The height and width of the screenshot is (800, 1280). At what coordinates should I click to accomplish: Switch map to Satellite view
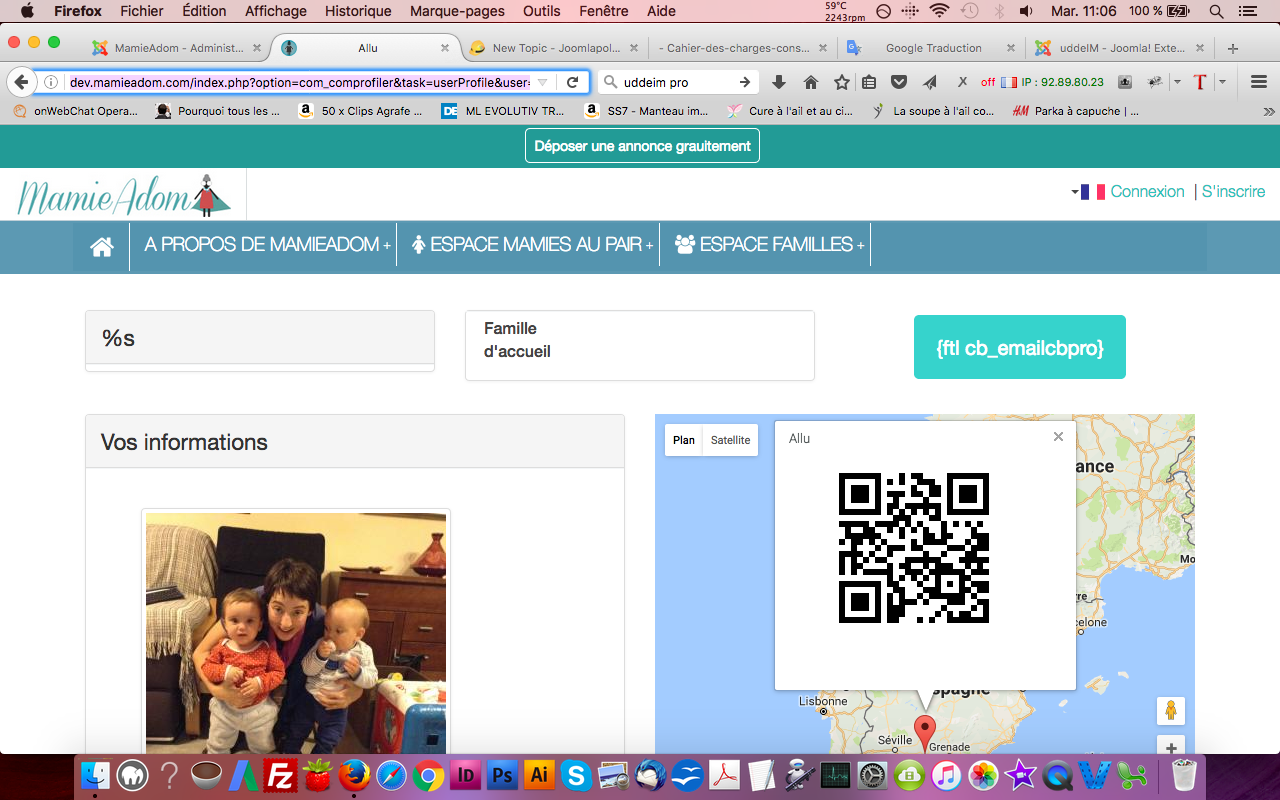coord(730,440)
